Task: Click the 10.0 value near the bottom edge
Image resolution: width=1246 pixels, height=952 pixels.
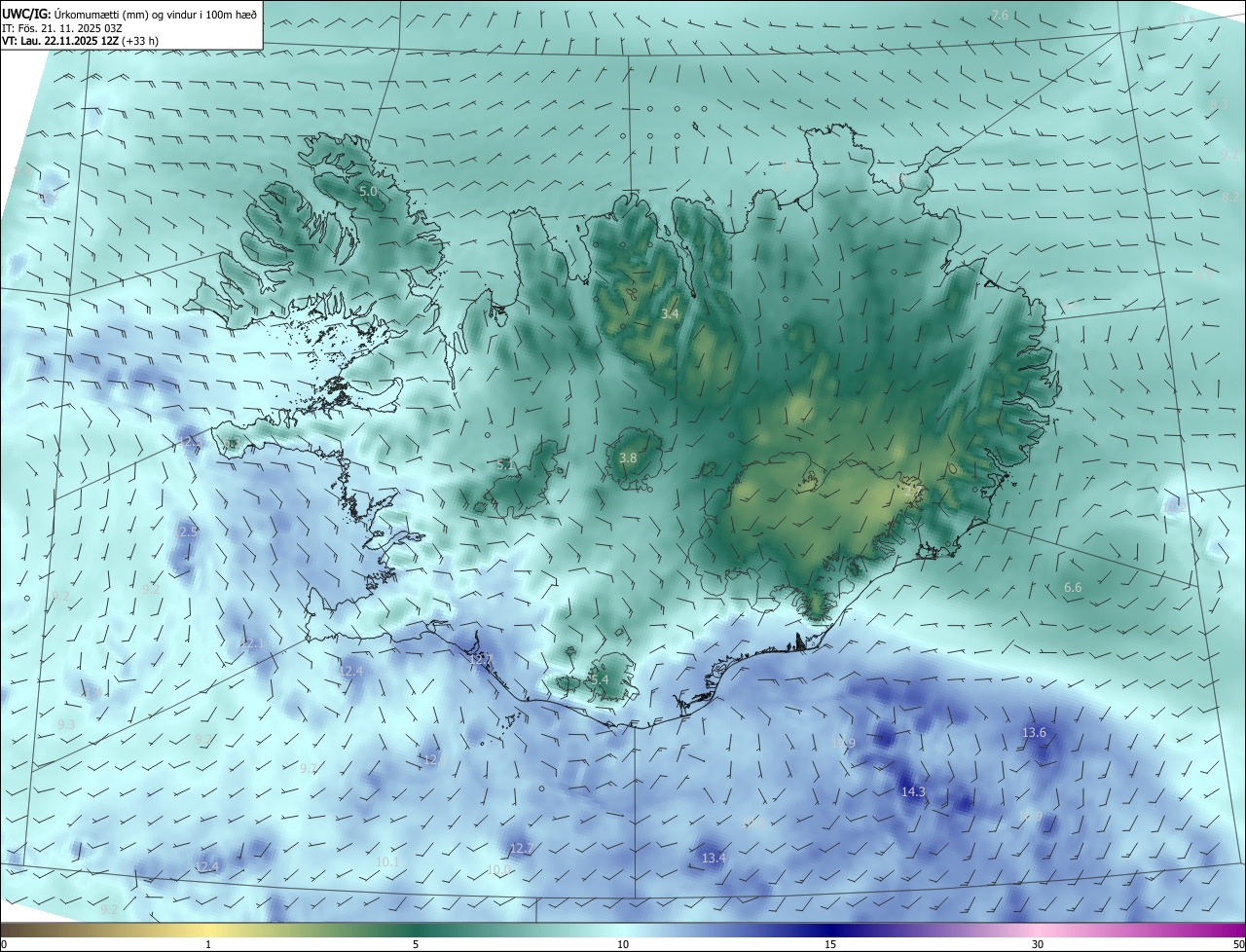Action: [x=498, y=869]
